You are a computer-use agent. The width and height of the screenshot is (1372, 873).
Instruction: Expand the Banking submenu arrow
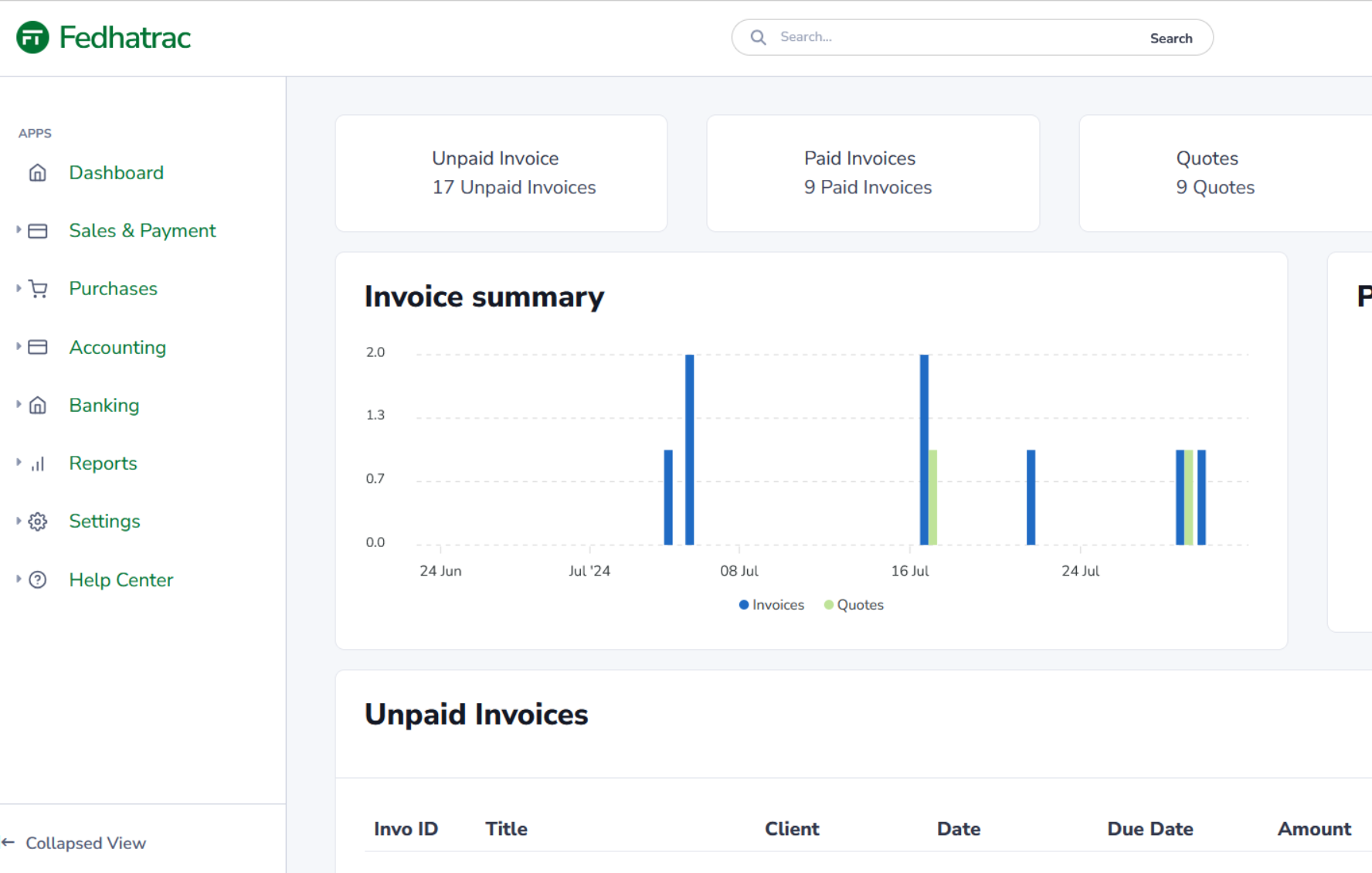tap(19, 404)
